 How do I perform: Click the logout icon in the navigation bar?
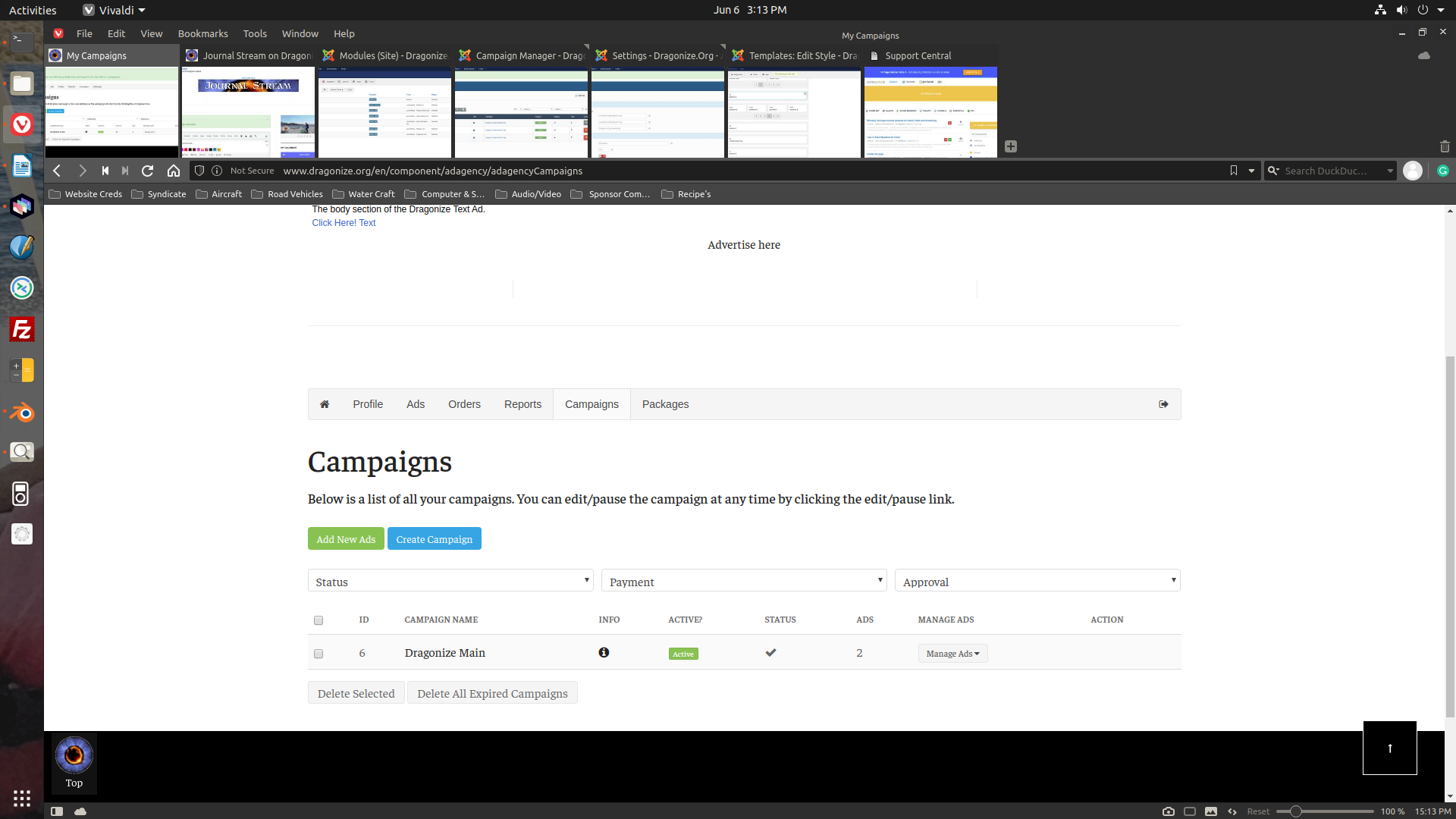coord(1163,404)
